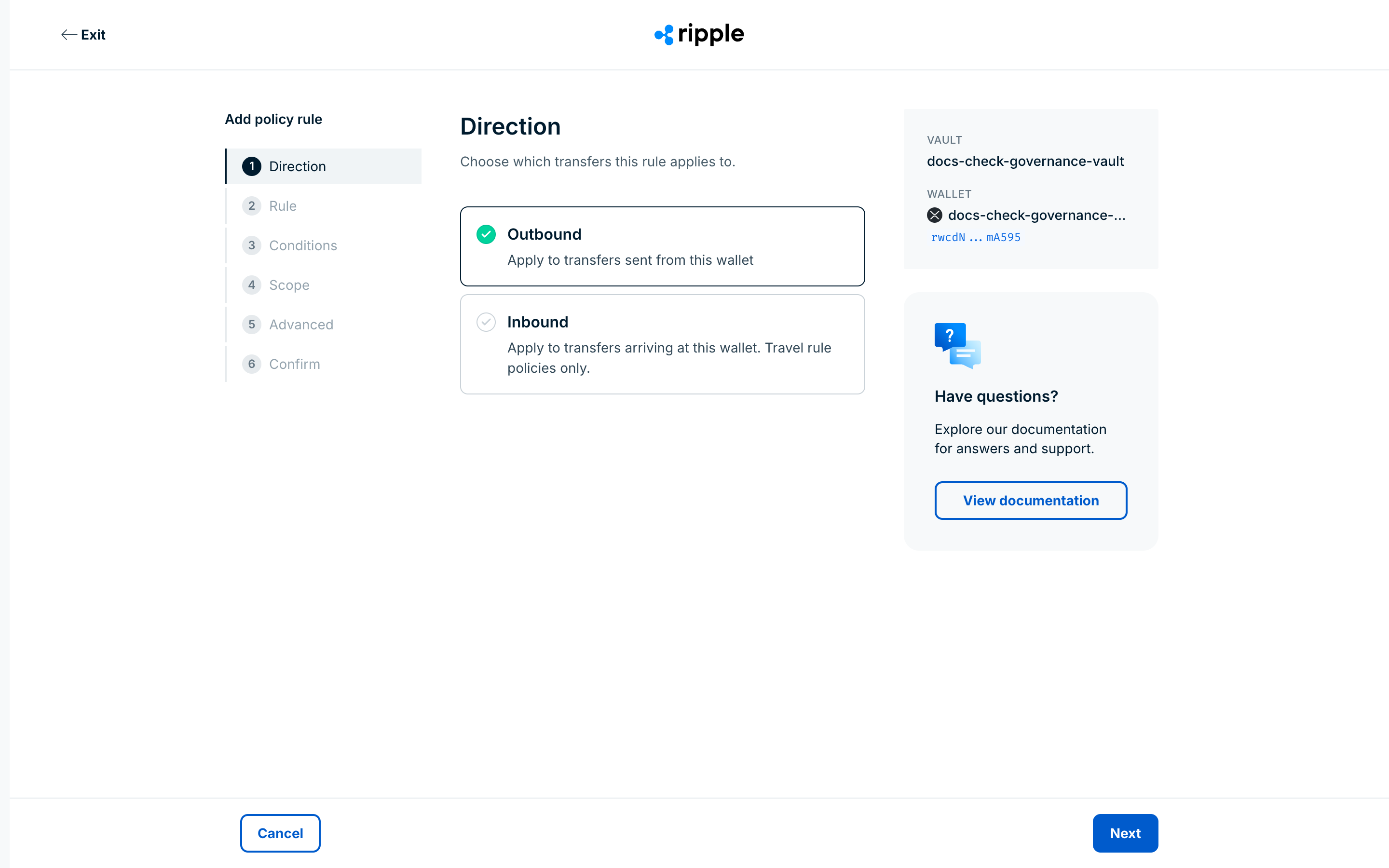Image resolution: width=1389 pixels, height=868 pixels.
Task: Go to the Direction step label
Action: [297, 166]
